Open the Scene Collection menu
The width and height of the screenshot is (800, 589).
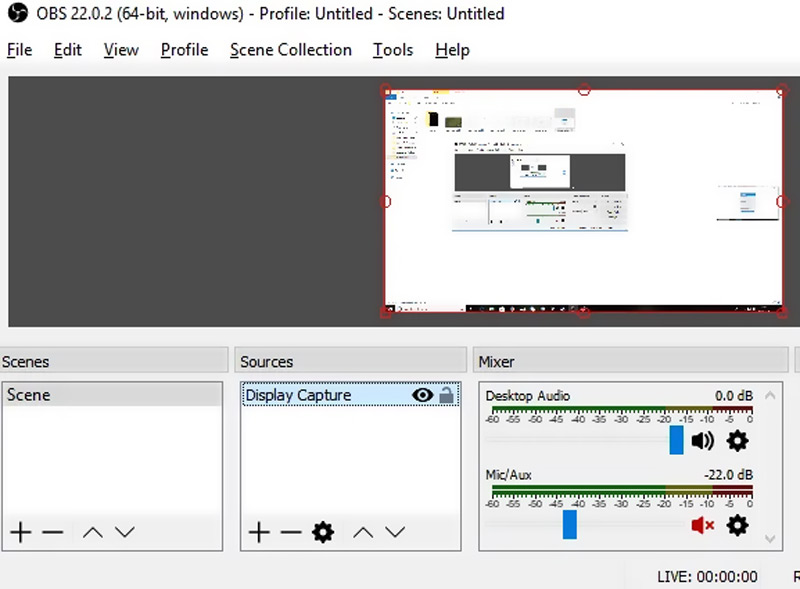[x=290, y=50]
